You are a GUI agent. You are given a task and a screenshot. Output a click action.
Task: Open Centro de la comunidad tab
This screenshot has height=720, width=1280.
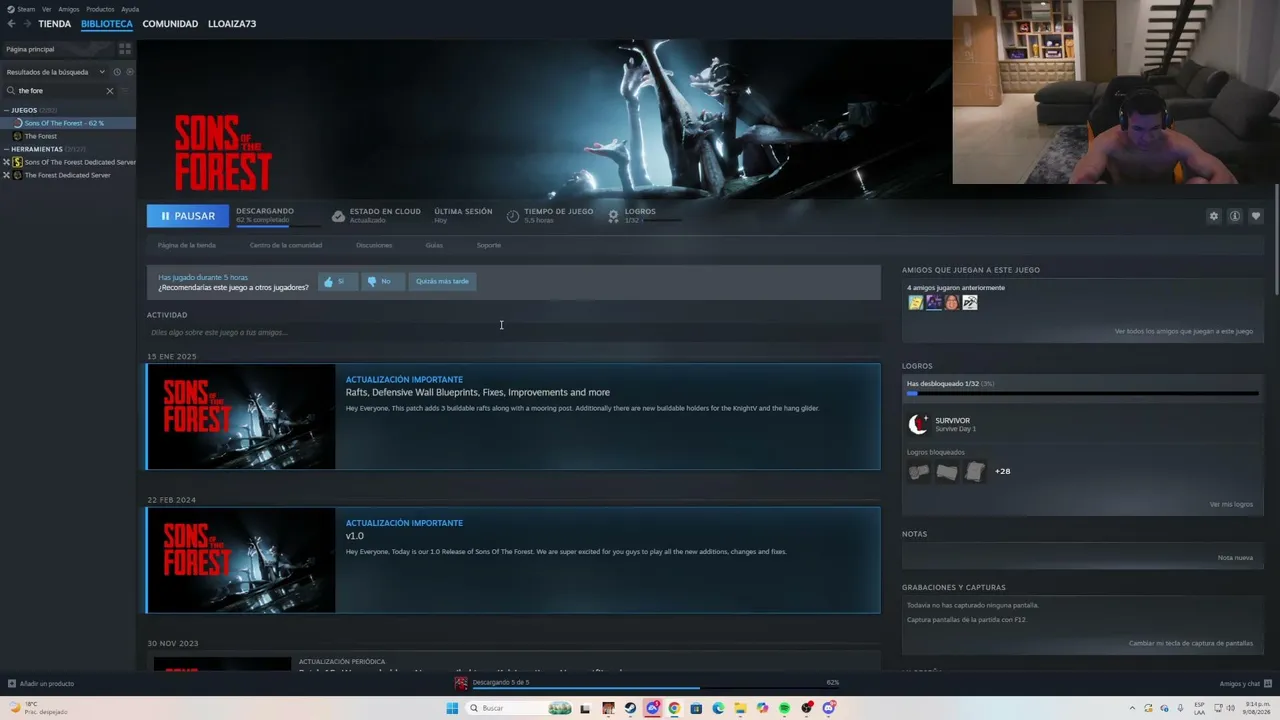(x=286, y=245)
